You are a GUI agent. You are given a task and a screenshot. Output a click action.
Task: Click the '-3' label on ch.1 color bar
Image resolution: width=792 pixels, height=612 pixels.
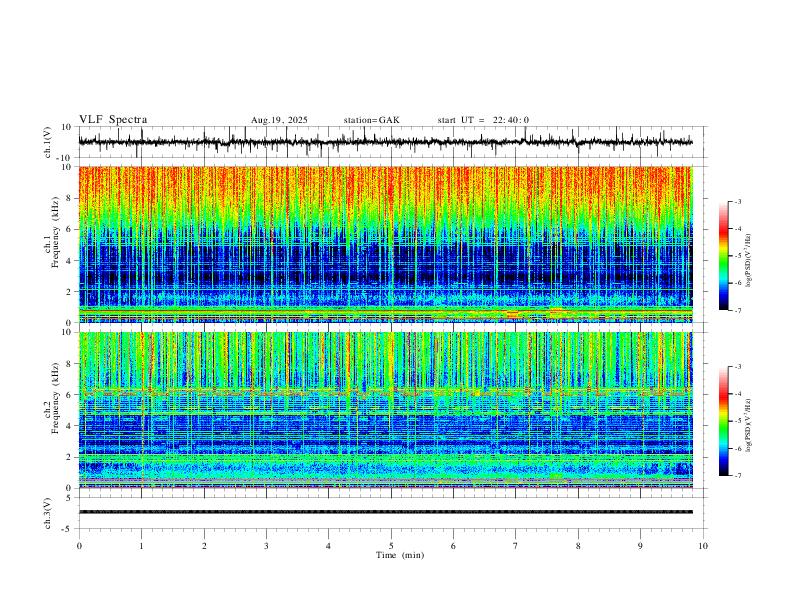click(x=737, y=201)
